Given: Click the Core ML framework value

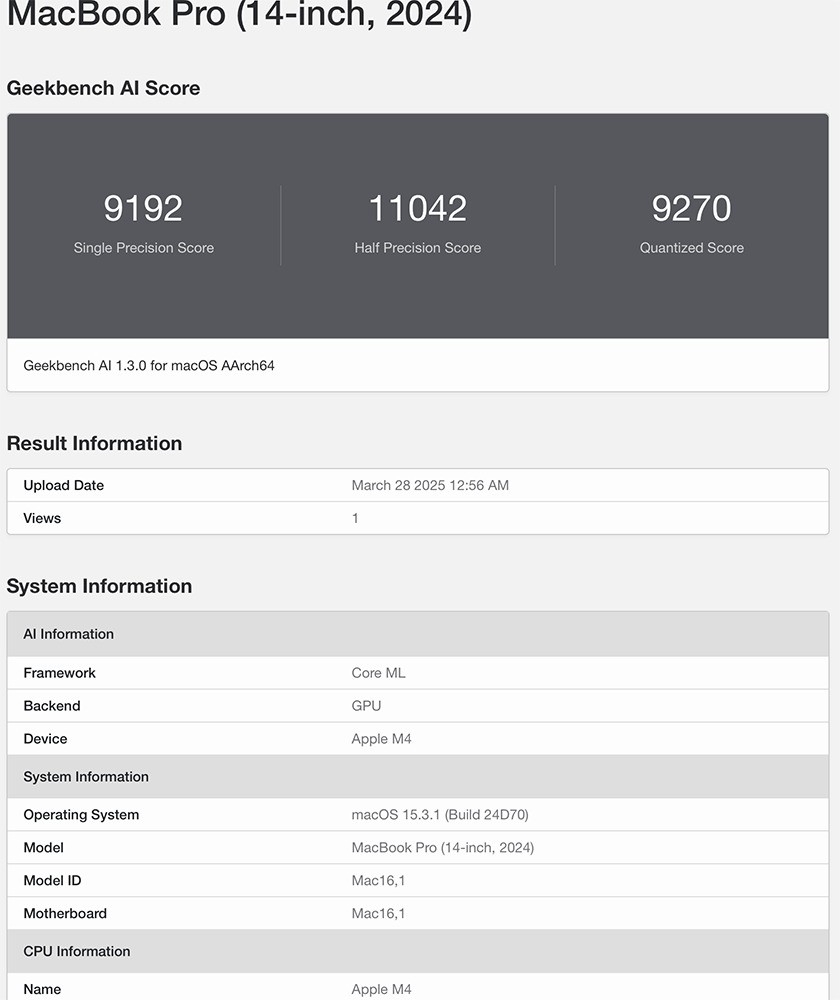Looking at the screenshot, I should point(378,673).
